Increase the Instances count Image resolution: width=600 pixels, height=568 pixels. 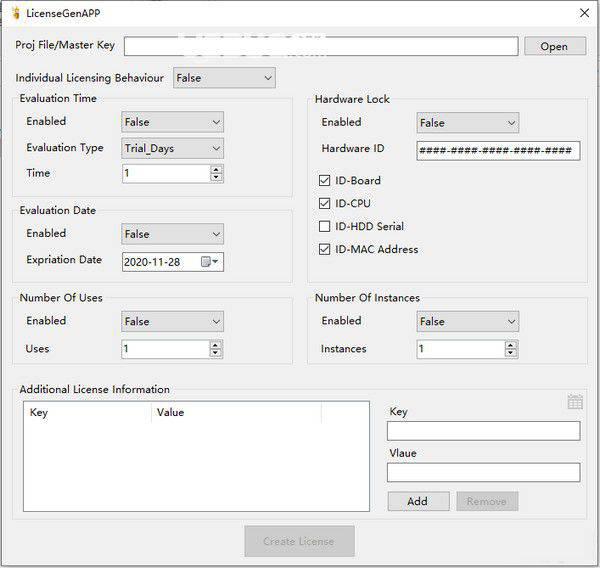[511, 345]
